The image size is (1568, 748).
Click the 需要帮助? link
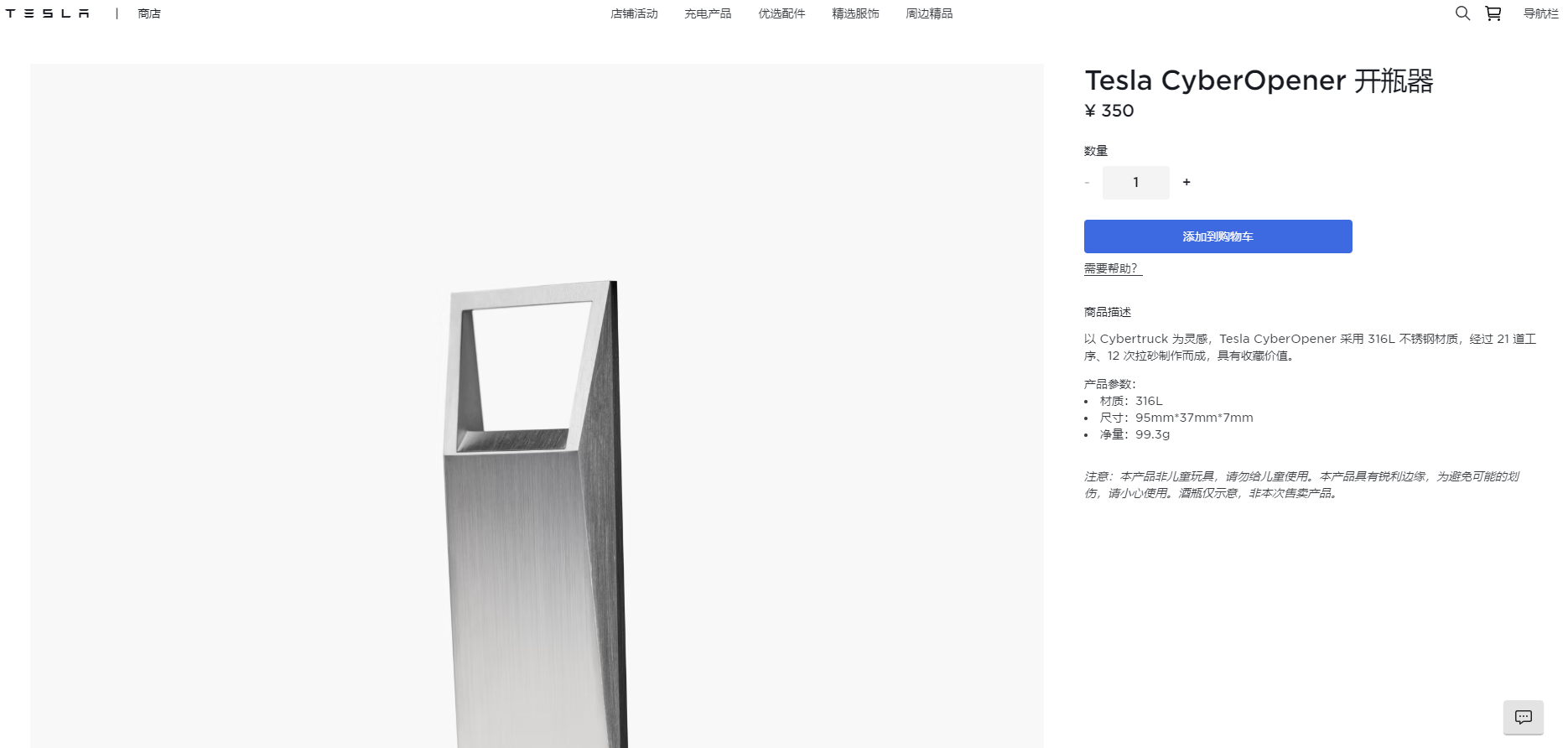pyautogui.click(x=1111, y=268)
